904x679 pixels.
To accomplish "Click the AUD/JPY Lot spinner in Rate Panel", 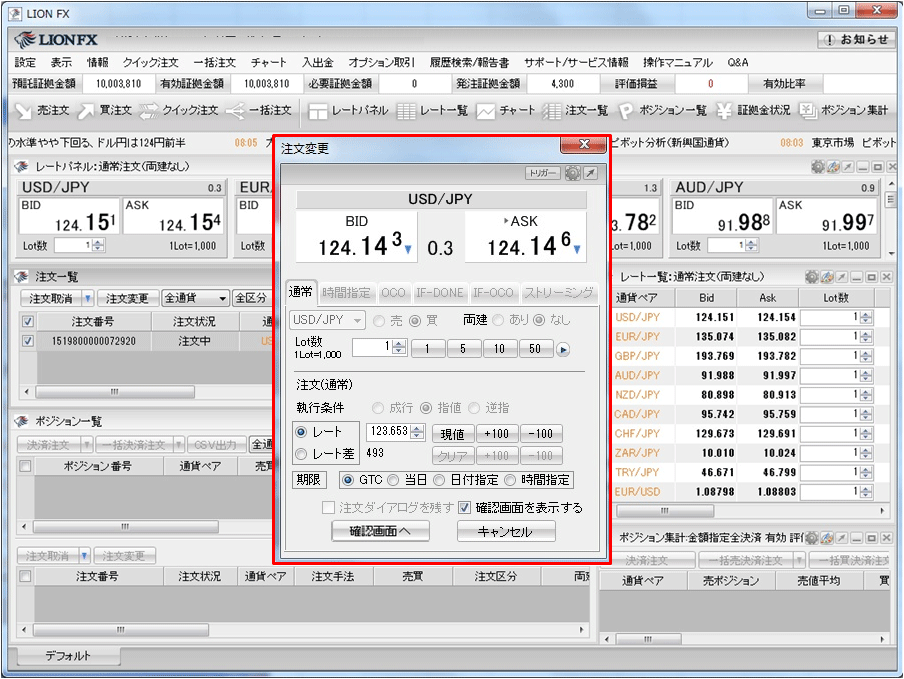I will (751, 246).
